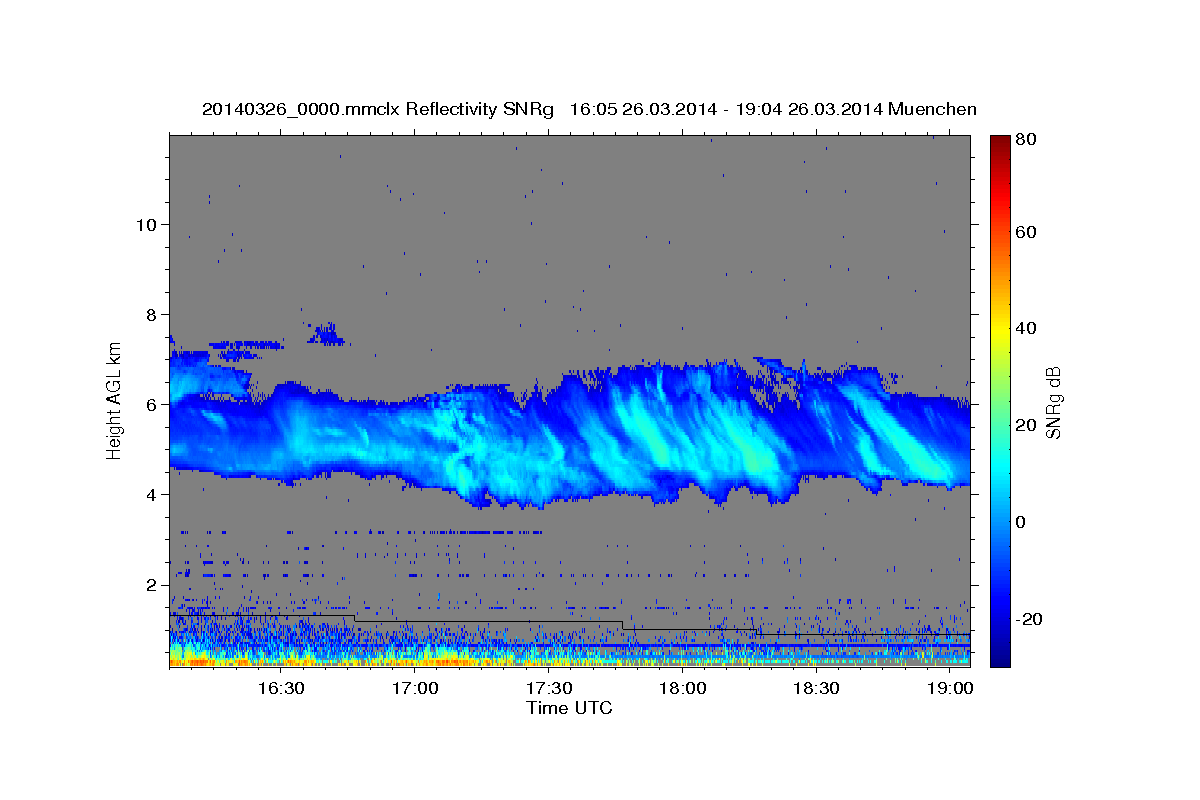This screenshot has height=800, width=1200.
Task: Click the 18:00 time tick label
Action: pos(683,688)
